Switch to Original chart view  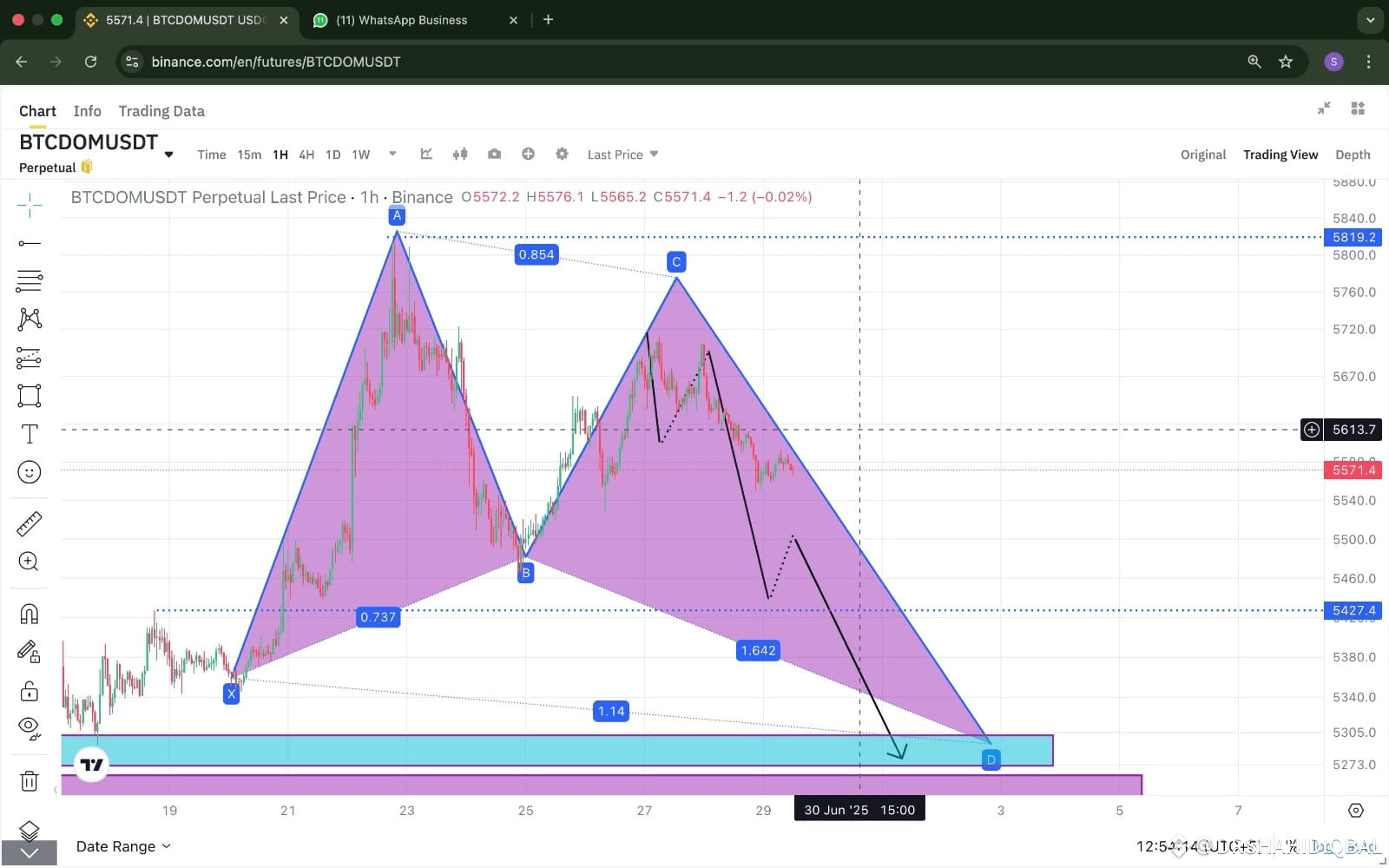pyautogui.click(x=1203, y=155)
